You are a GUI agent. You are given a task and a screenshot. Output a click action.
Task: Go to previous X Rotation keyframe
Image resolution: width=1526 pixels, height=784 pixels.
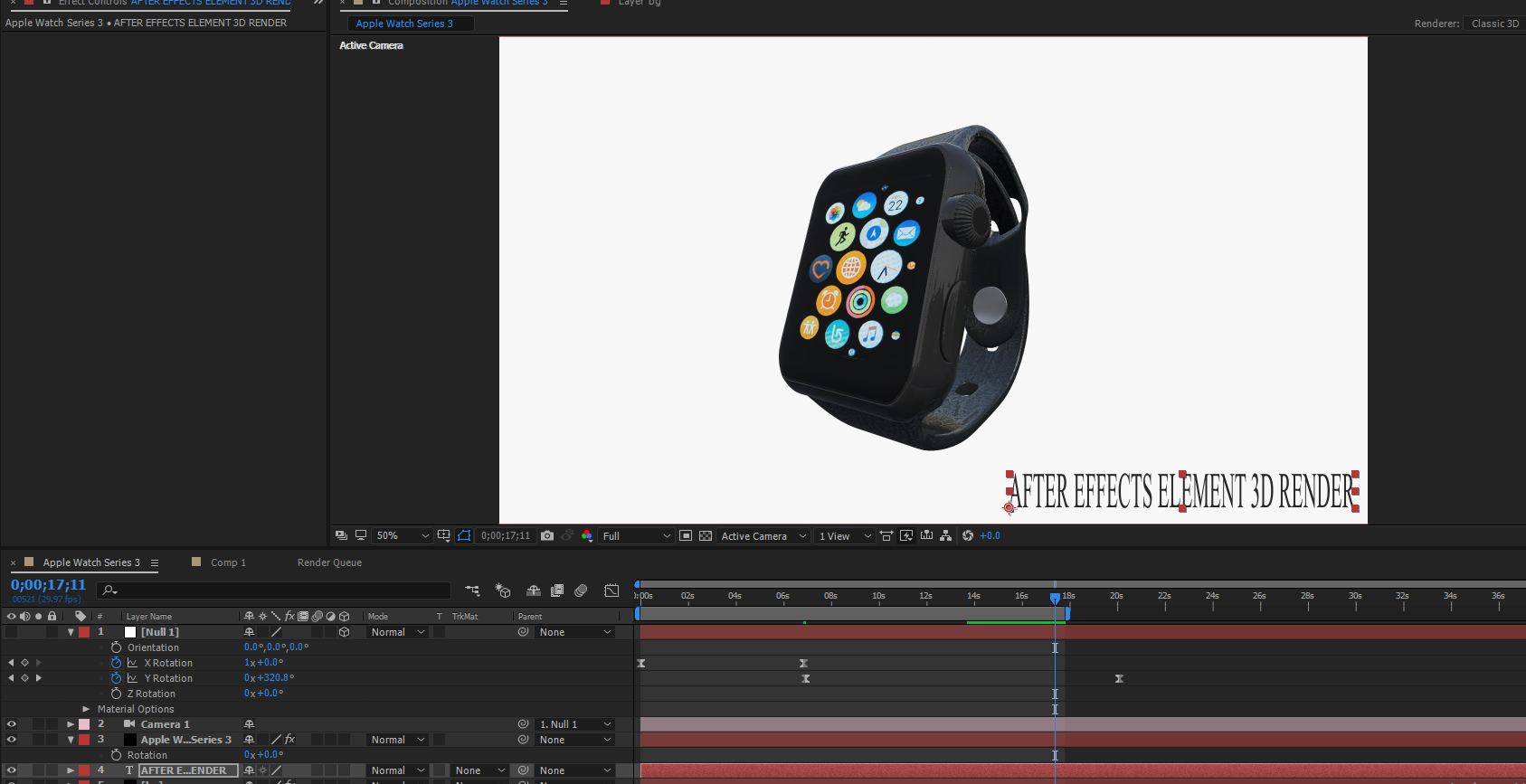tap(11, 663)
